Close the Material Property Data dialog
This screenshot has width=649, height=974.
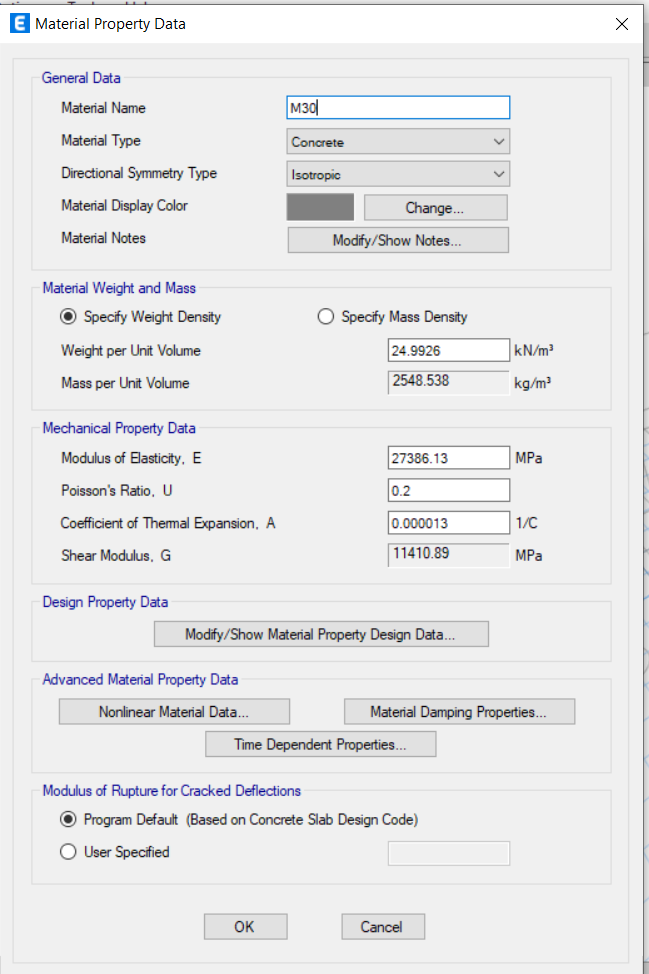(622, 24)
